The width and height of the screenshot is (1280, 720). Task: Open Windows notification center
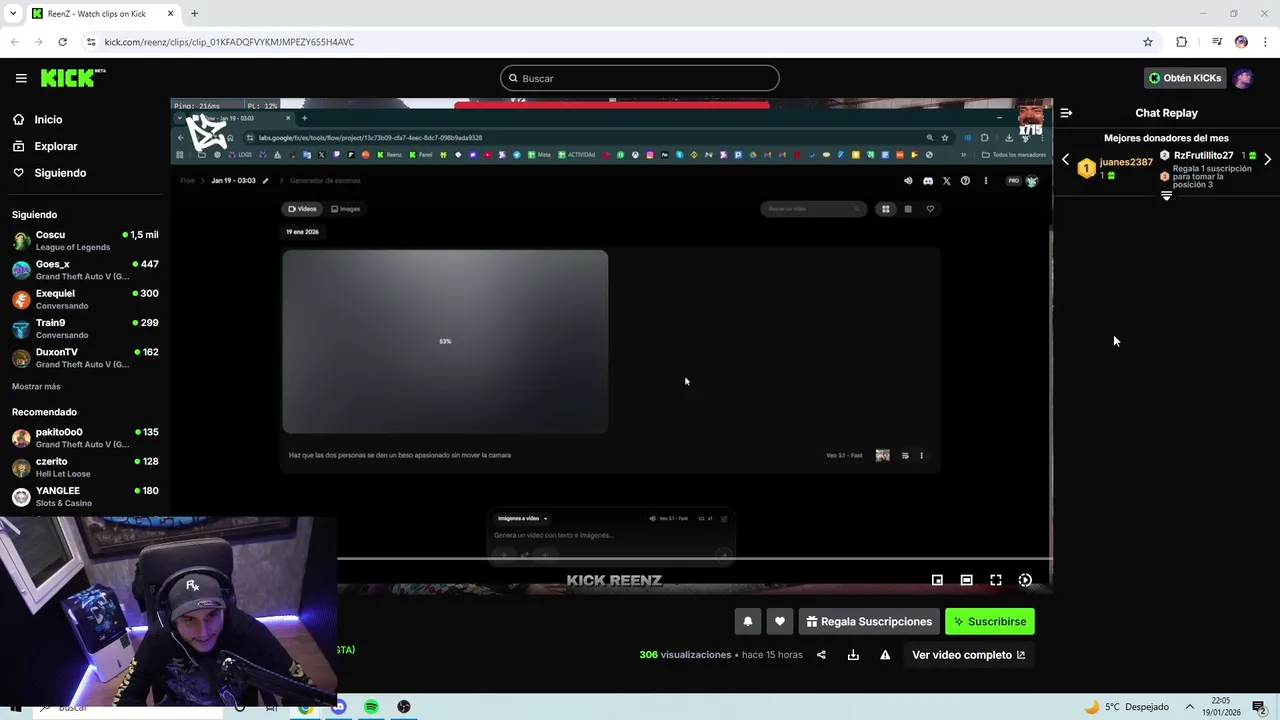point(1259,707)
